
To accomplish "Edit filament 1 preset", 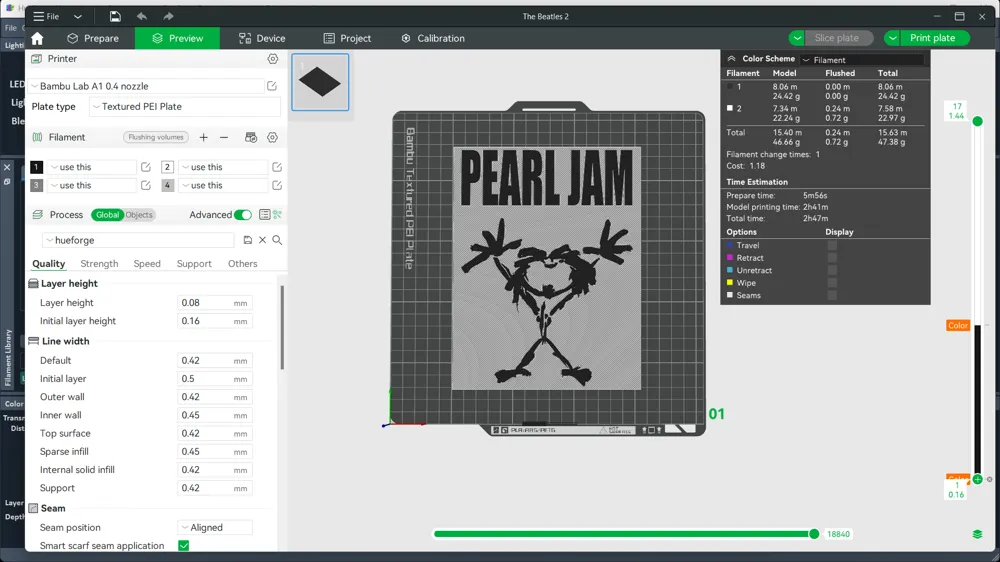I will [145, 167].
